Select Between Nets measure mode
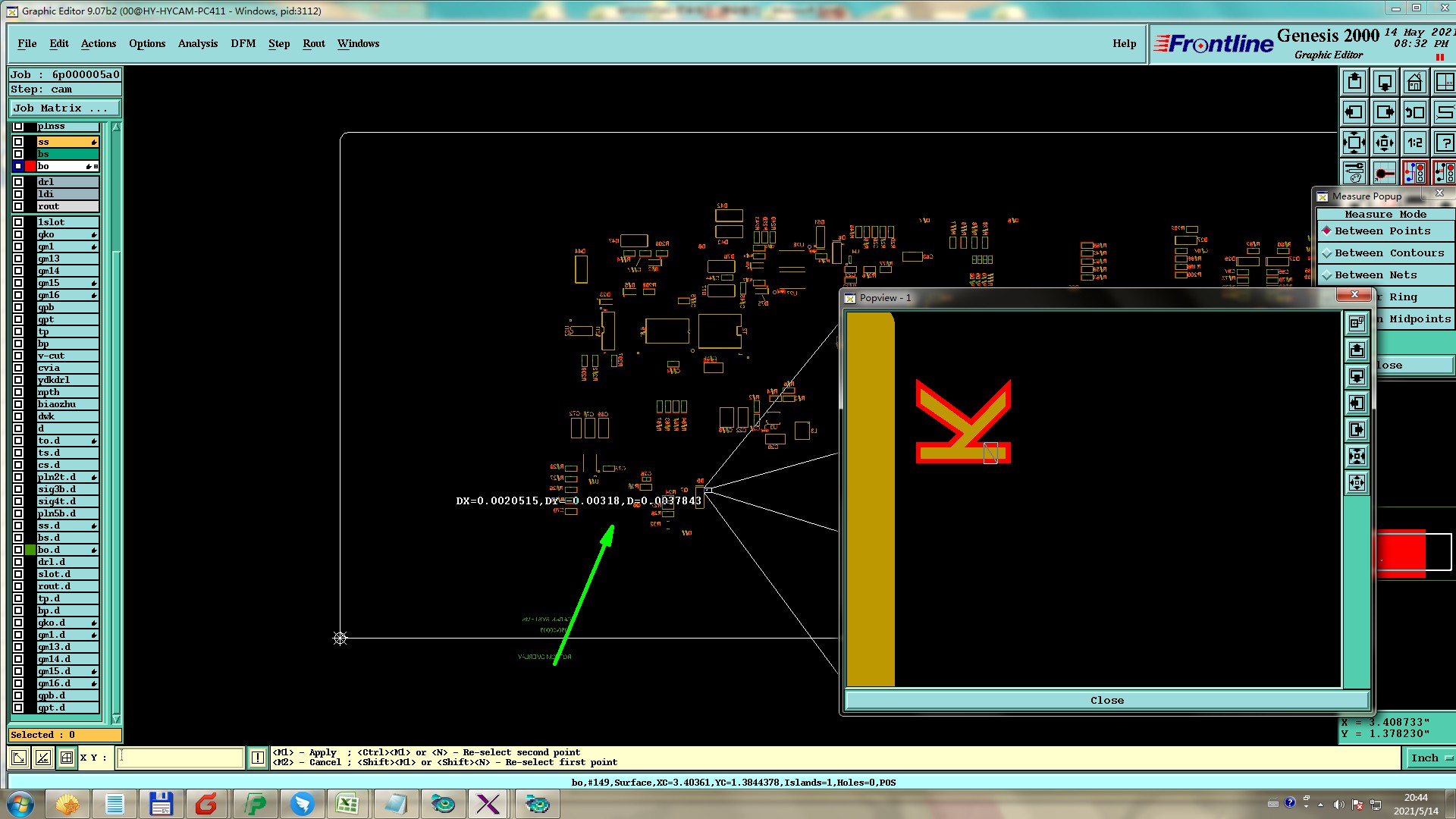The width and height of the screenshot is (1456, 819). point(1375,275)
